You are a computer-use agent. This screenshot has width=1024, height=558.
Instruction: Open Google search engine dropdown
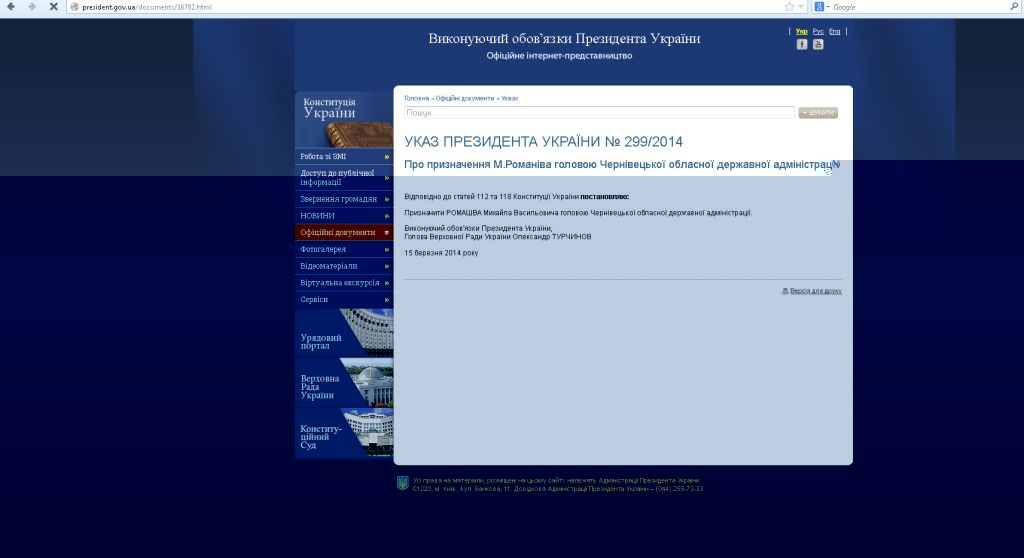[x=821, y=7]
